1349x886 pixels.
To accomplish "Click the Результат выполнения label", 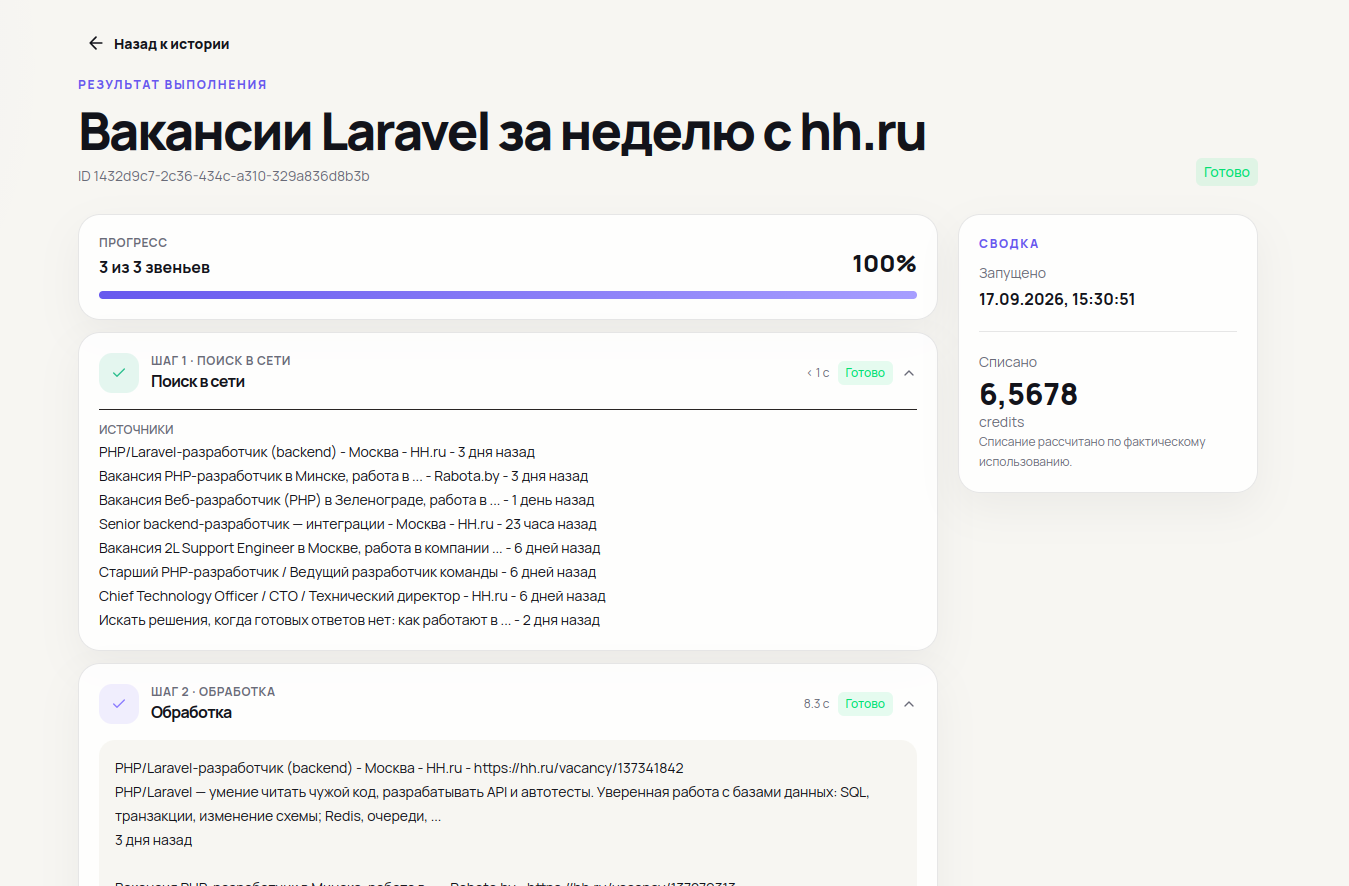I will click(x=173, y=85).
